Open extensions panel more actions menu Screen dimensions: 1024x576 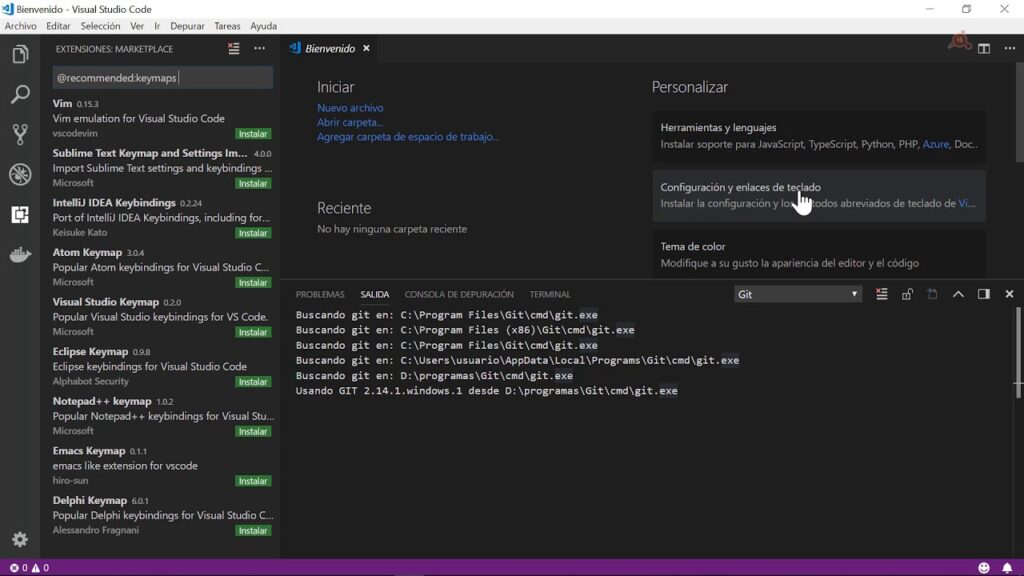point(260,48)
